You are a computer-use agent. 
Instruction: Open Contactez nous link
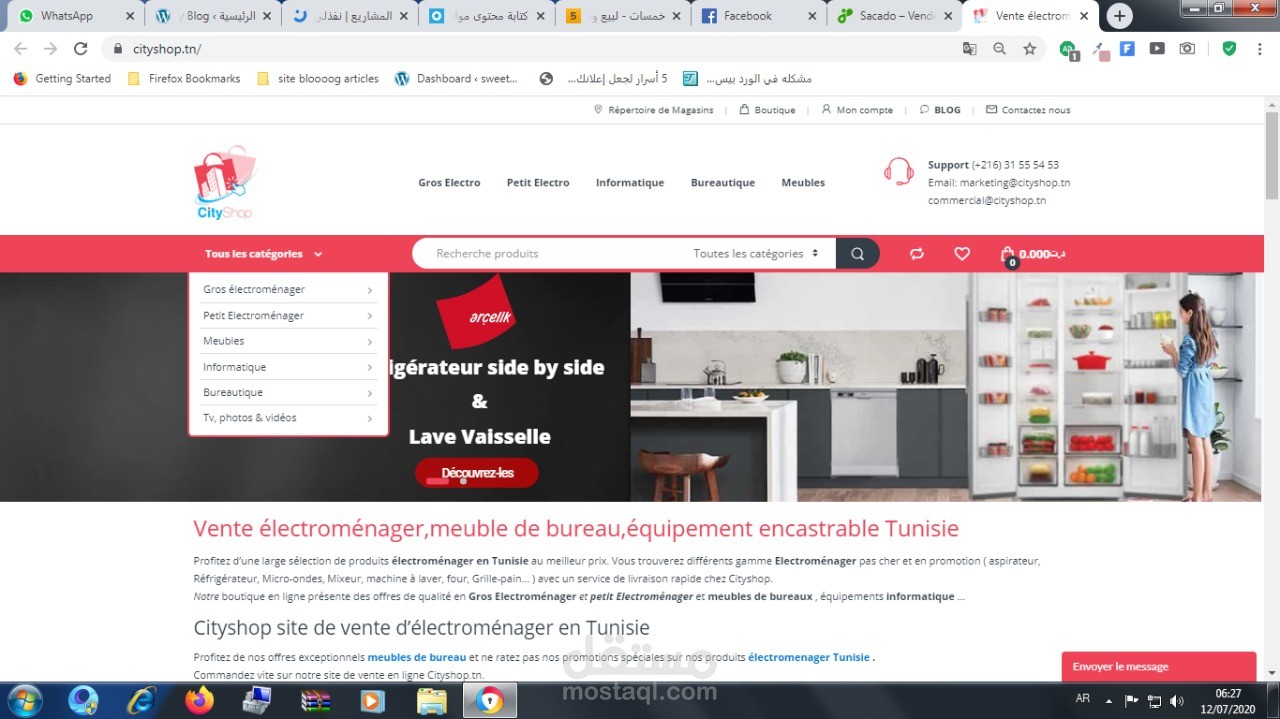coord(1028,110)
